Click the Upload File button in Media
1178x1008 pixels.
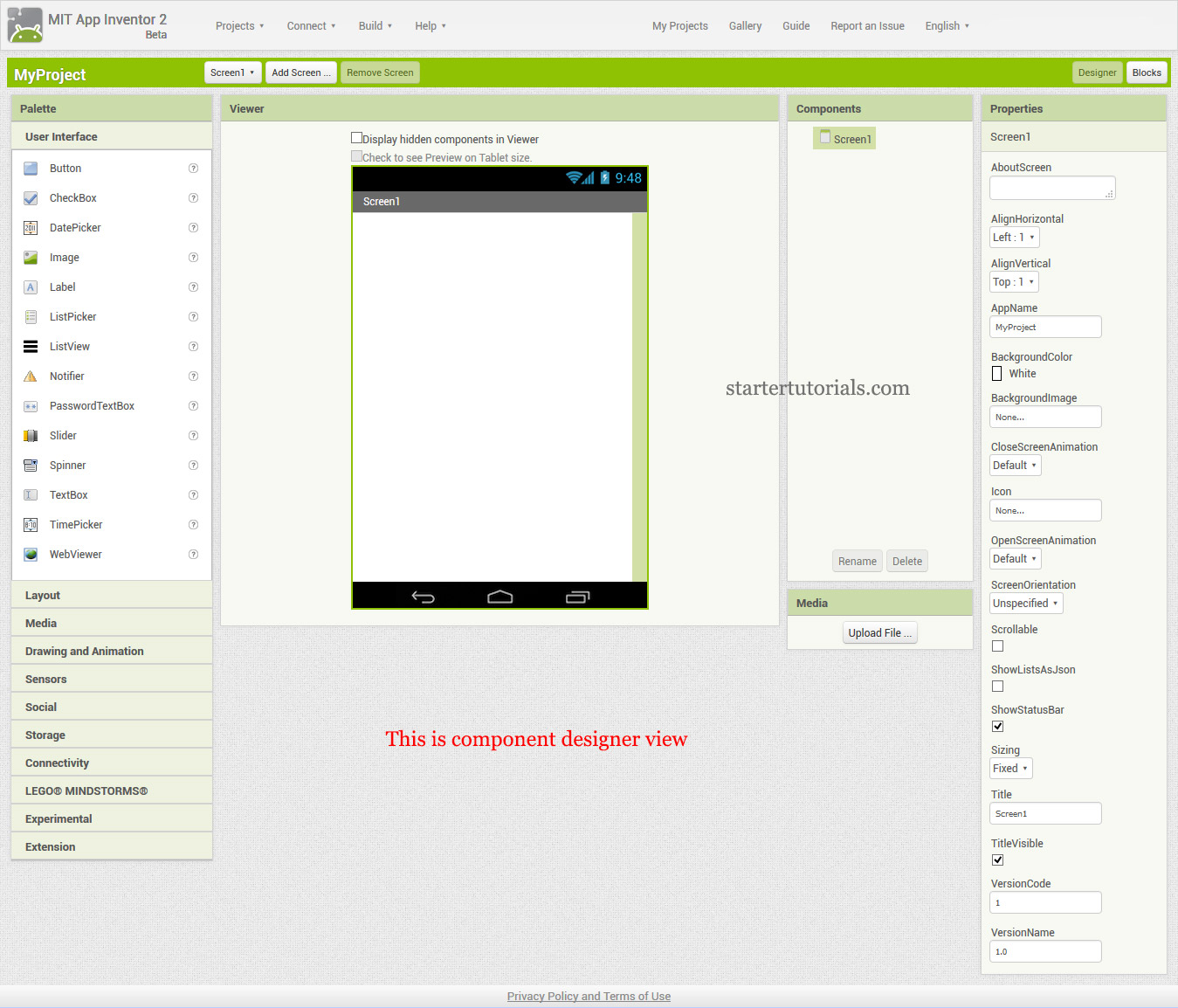tap(879, 632)
